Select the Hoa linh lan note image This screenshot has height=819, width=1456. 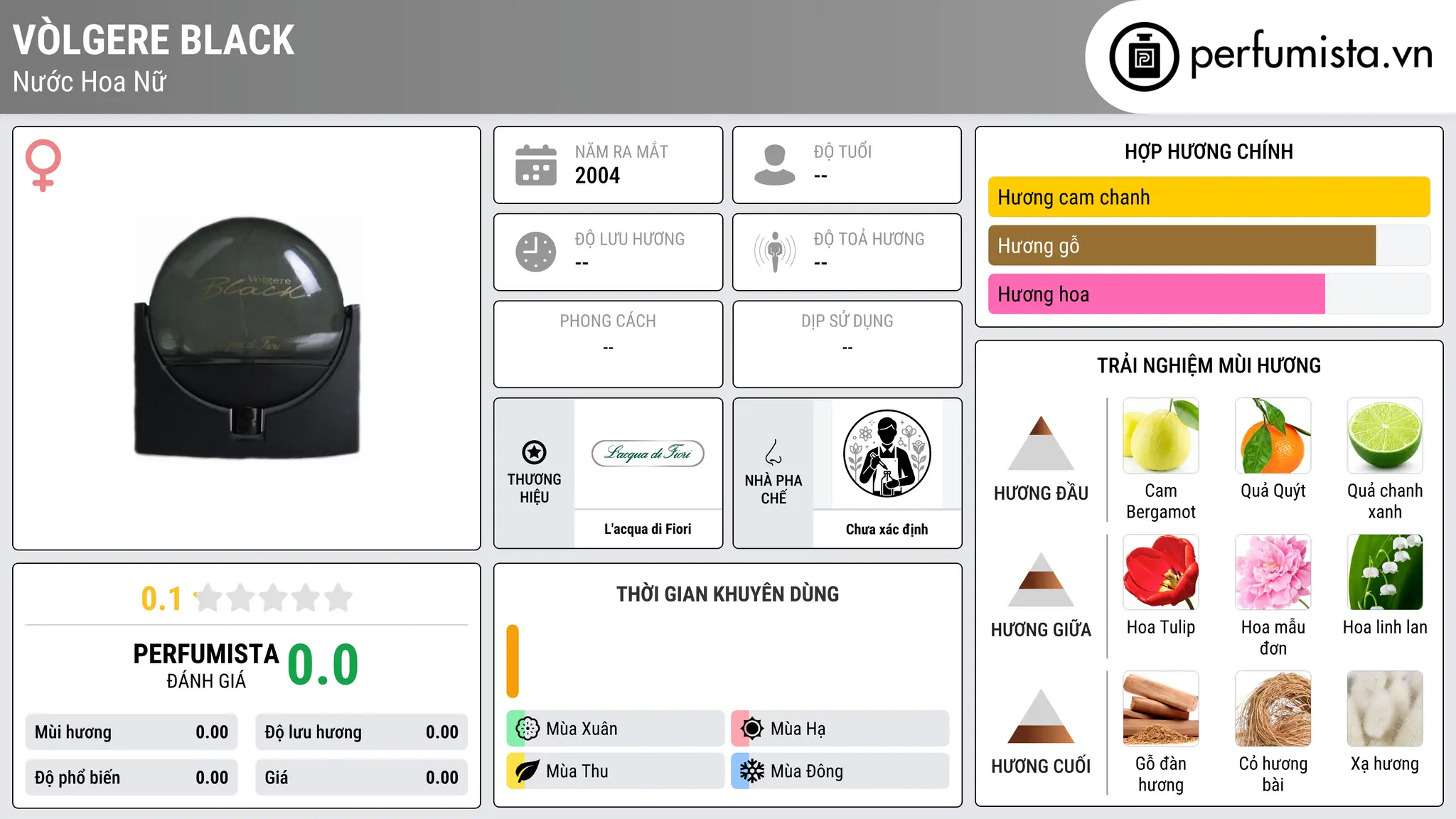click(x=1385, y=572)
